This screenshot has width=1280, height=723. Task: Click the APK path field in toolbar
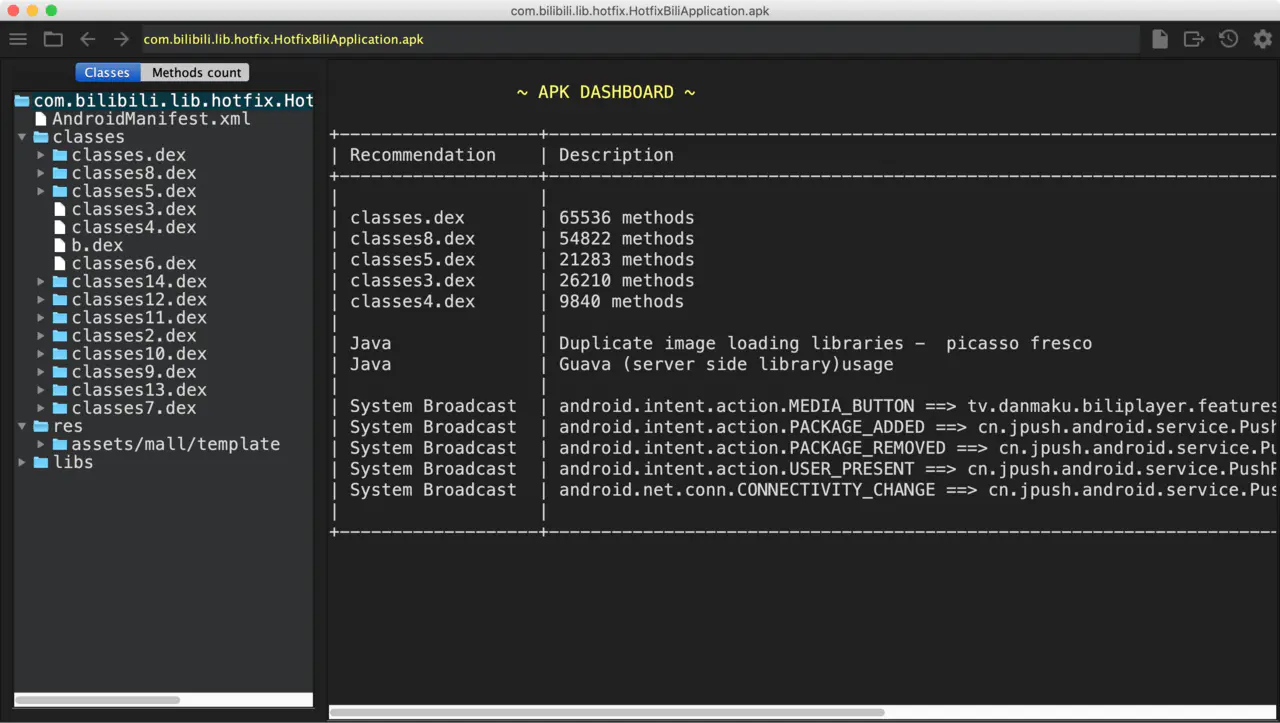(638, 39)
